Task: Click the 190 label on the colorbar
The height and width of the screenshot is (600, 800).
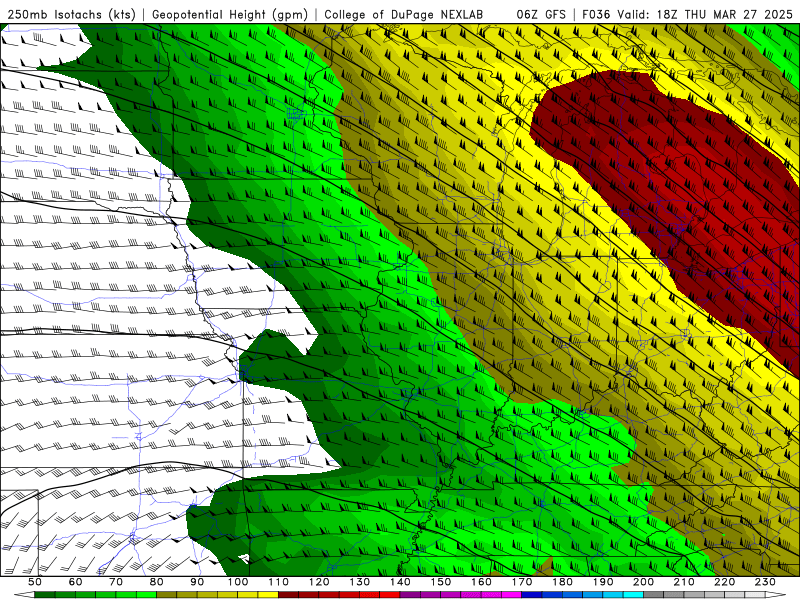Action: [603, 582]
